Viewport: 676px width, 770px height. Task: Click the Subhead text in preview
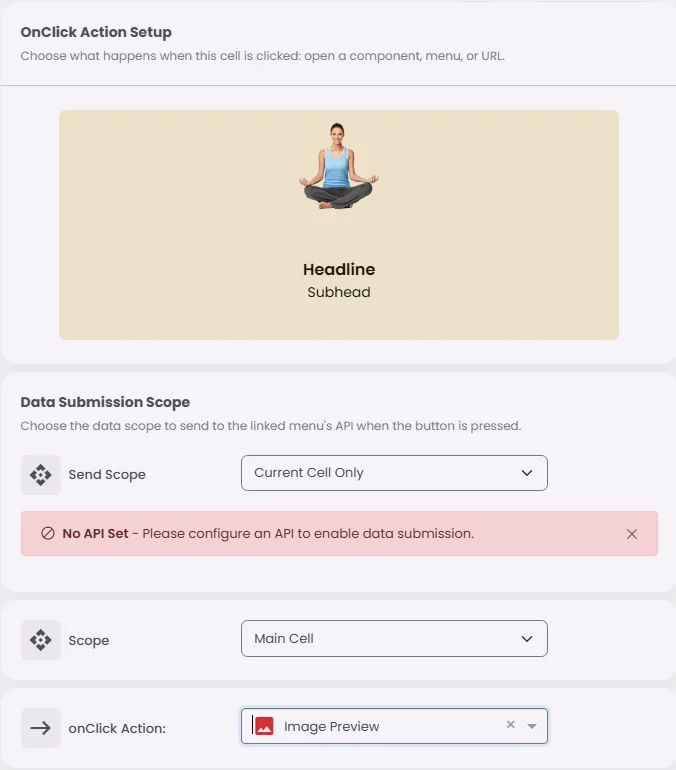point(339,292)
